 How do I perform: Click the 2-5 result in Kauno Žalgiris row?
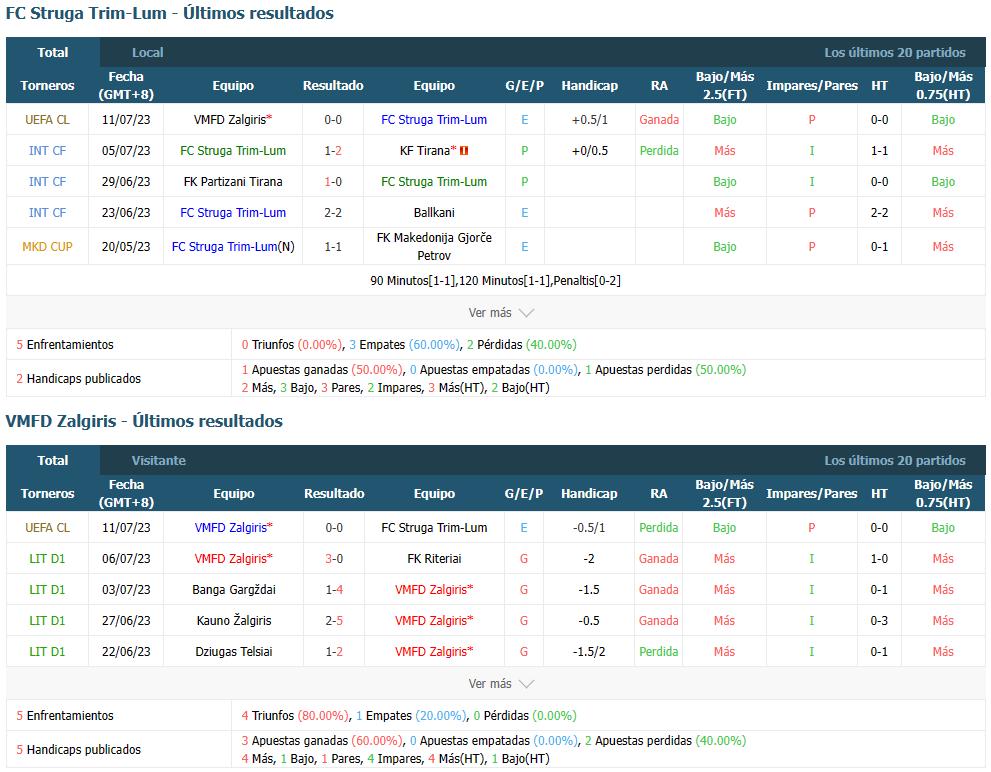(334, 620)
